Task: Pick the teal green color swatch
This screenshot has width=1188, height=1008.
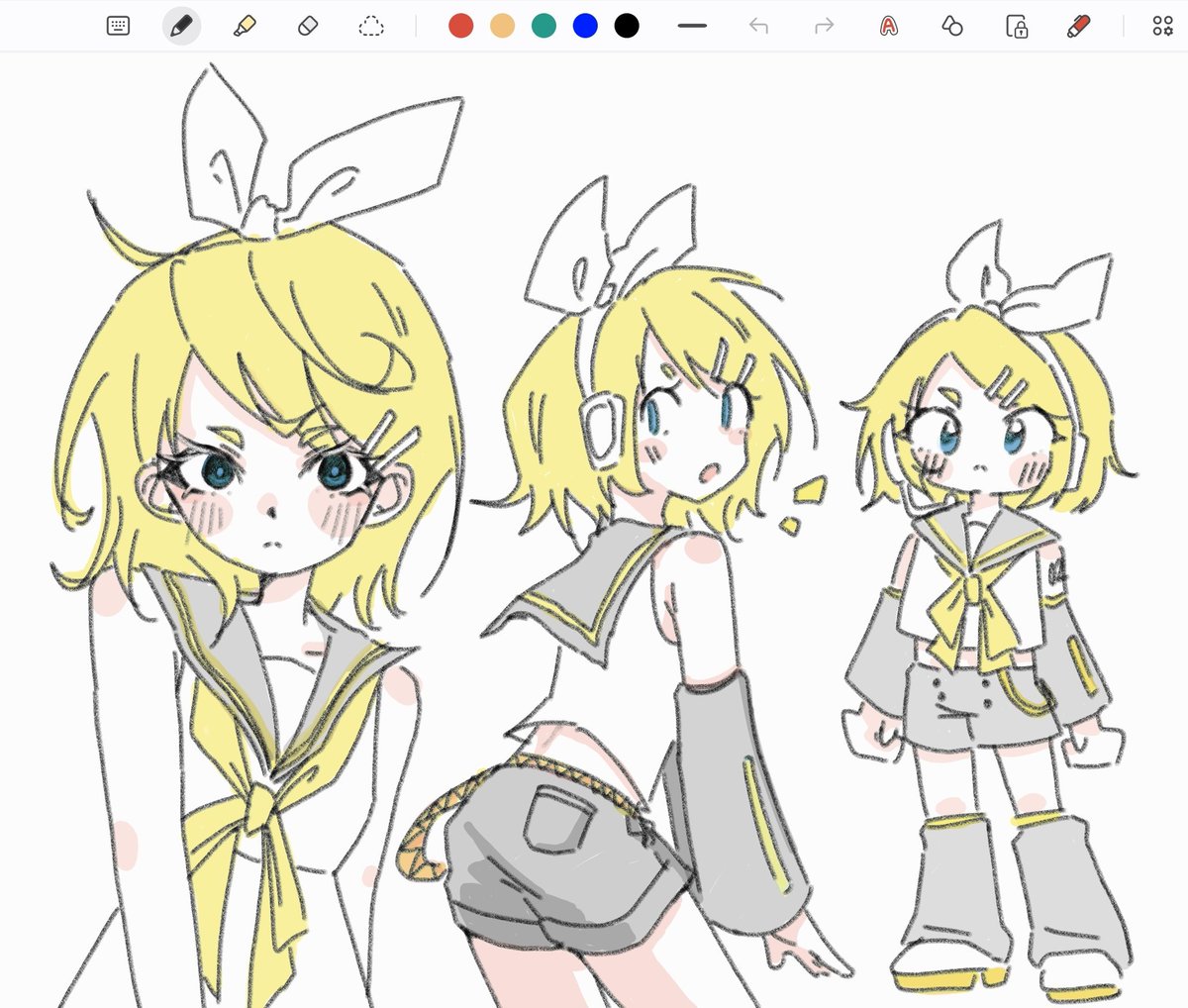Action: pos(544,26)
